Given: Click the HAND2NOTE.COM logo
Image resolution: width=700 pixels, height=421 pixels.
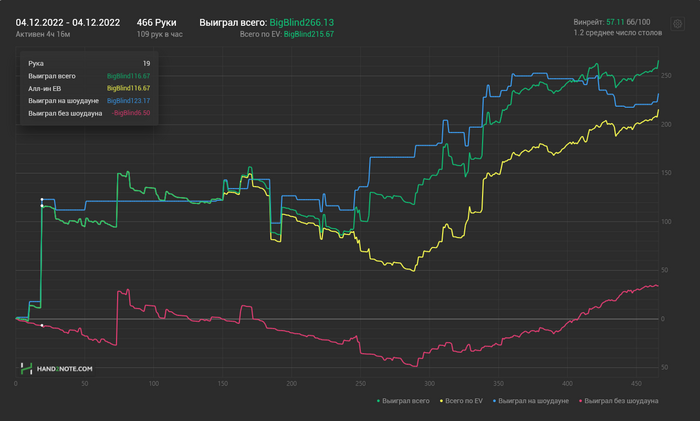Looking at the screenshot, I should pyautogui.click(x=57, y=369).
